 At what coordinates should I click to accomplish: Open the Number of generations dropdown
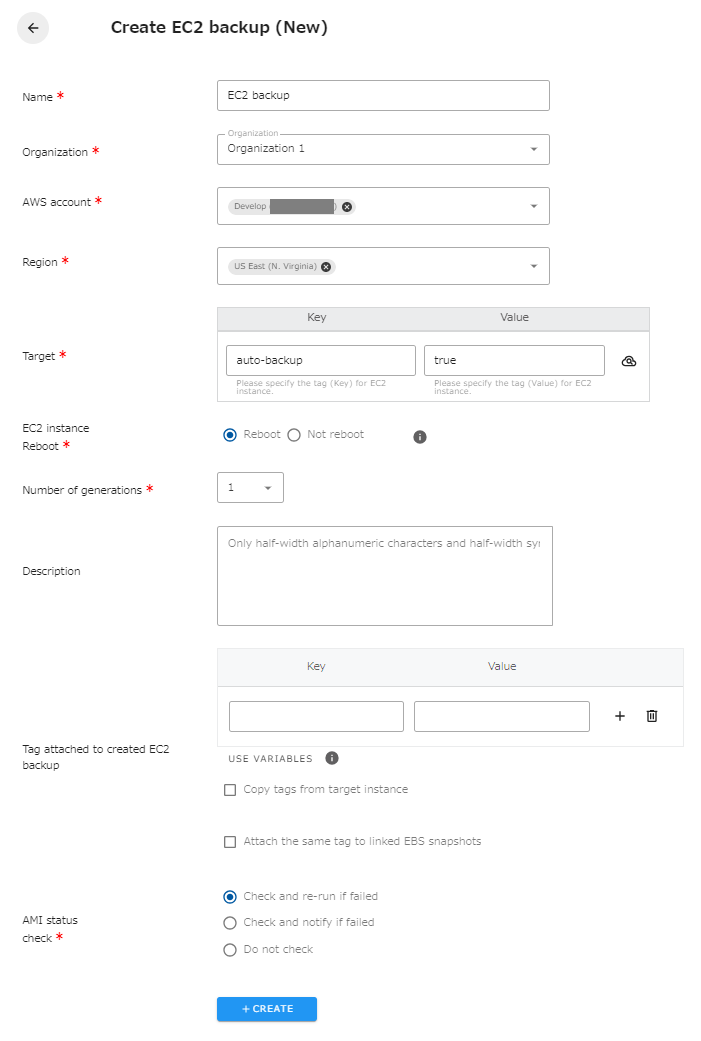click(250, 487)
